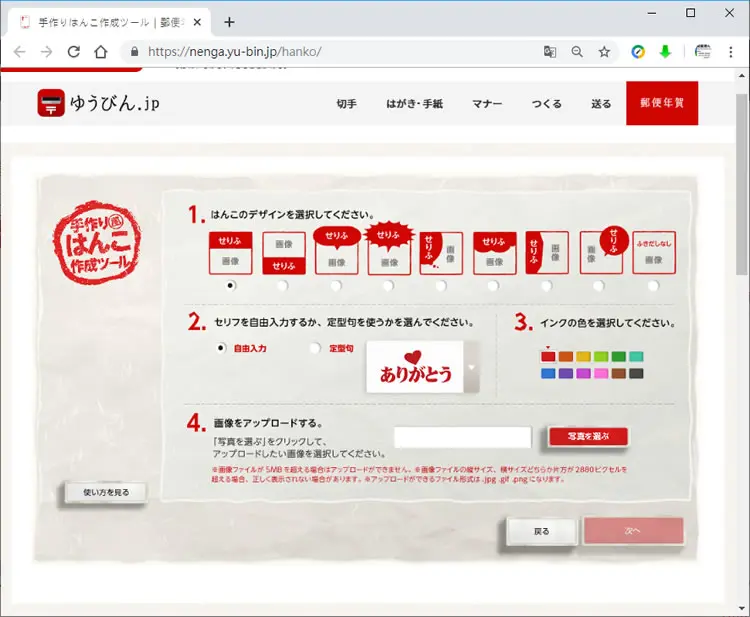Open the はがき・手紙 navigation menu

point(414,103)
